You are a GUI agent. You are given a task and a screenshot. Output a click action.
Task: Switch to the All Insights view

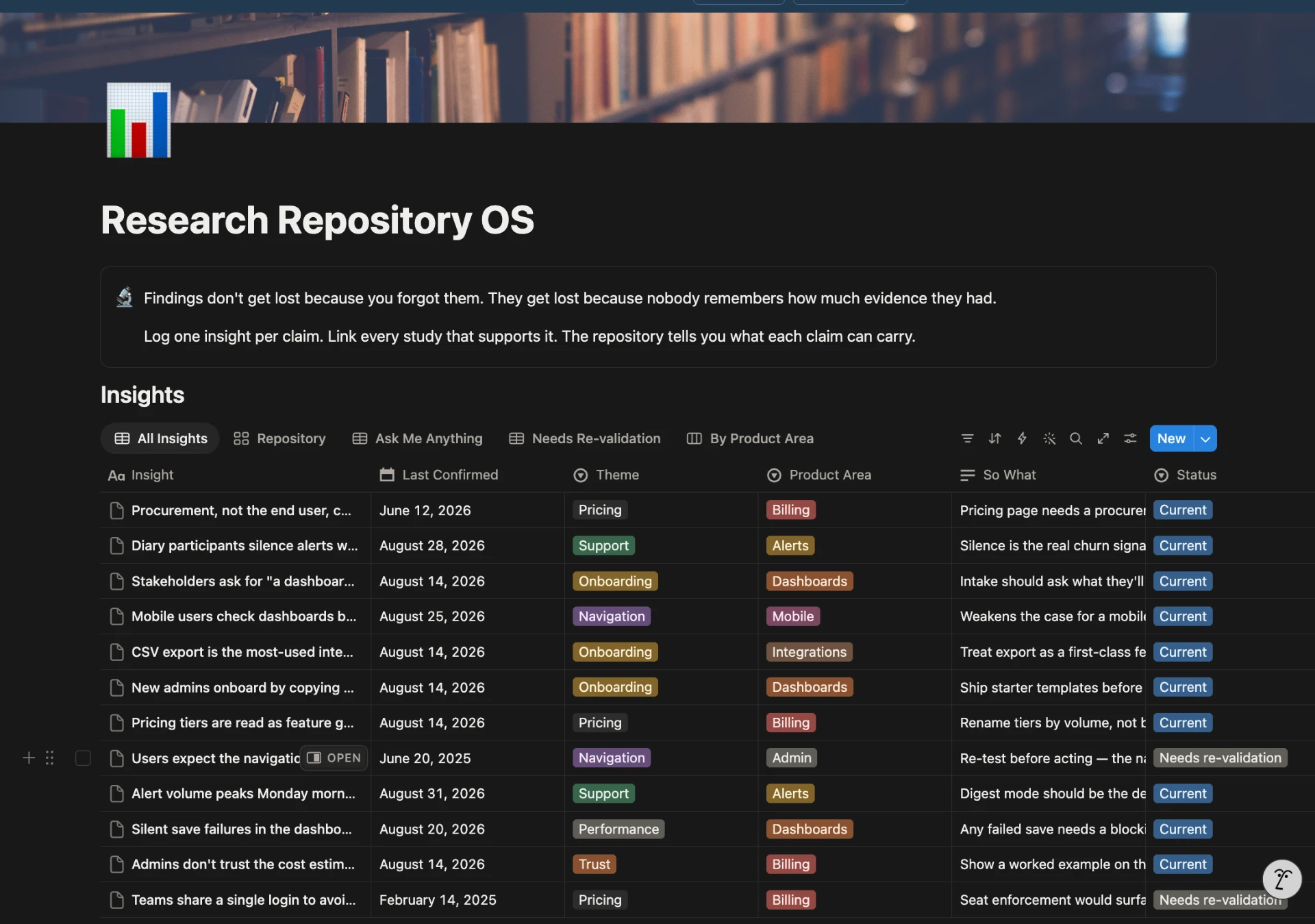coord(160,438)
